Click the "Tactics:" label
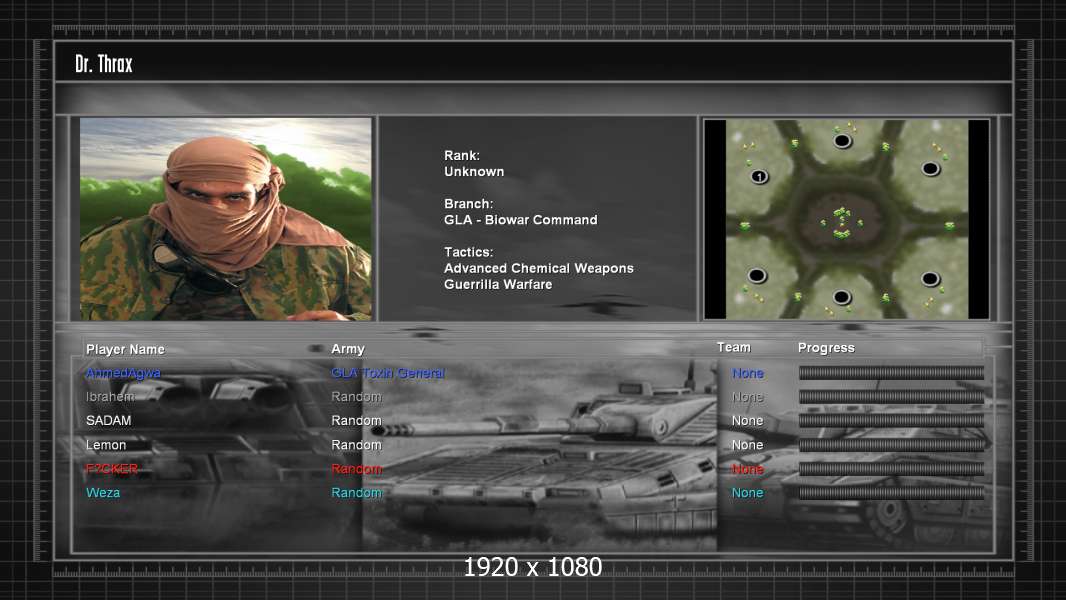 click(468, 252)
